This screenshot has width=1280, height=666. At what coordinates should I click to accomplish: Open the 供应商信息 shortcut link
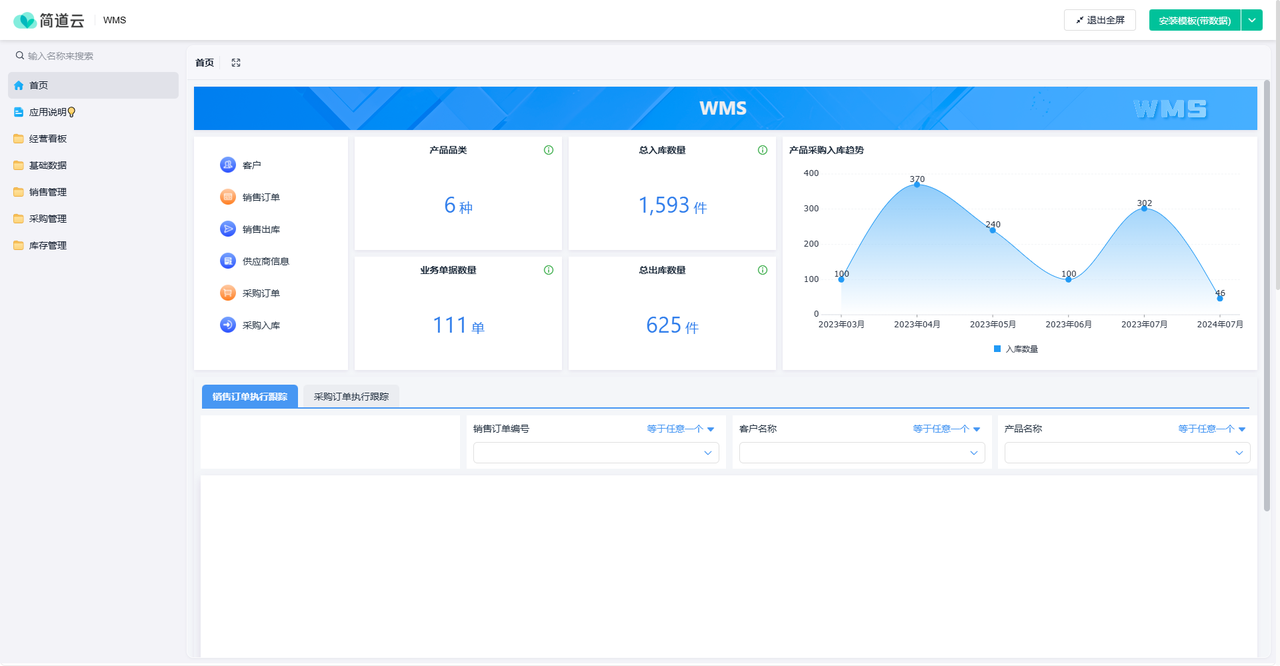point(266,261)
